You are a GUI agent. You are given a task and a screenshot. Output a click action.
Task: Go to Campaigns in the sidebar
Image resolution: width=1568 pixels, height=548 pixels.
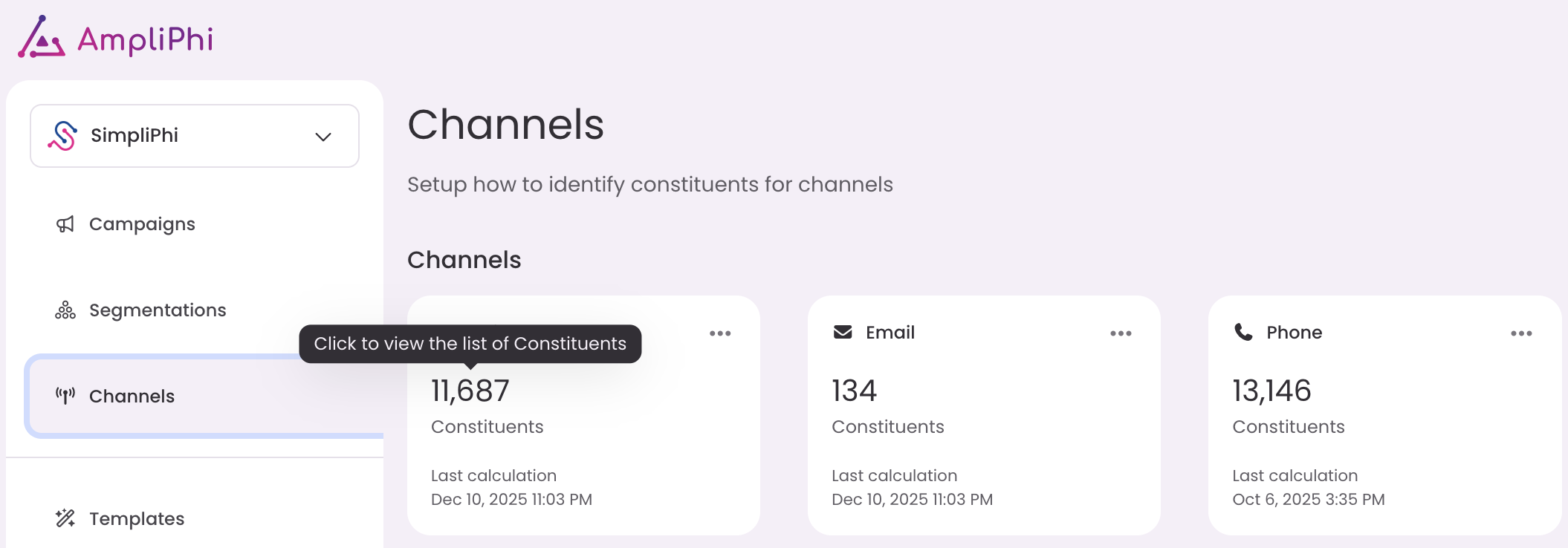point(142,224)
